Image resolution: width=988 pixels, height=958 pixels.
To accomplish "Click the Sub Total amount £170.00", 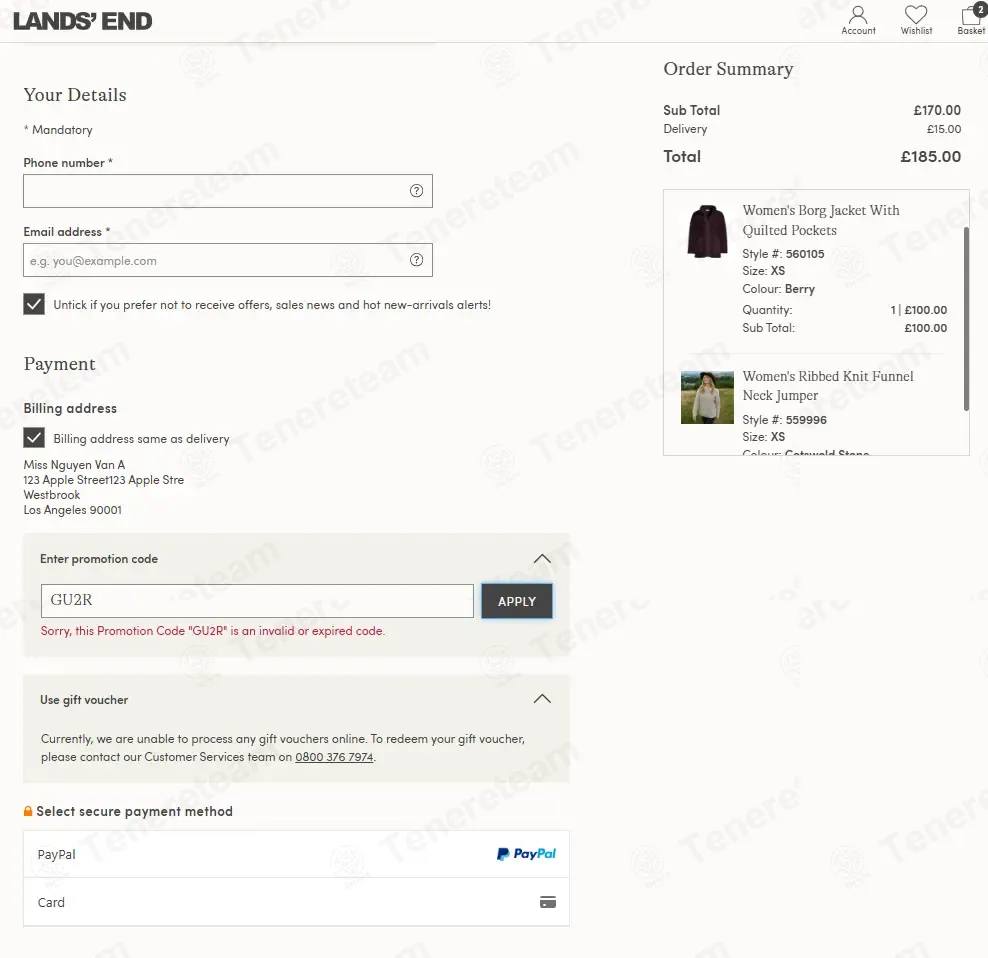I will tap(937, 110).
